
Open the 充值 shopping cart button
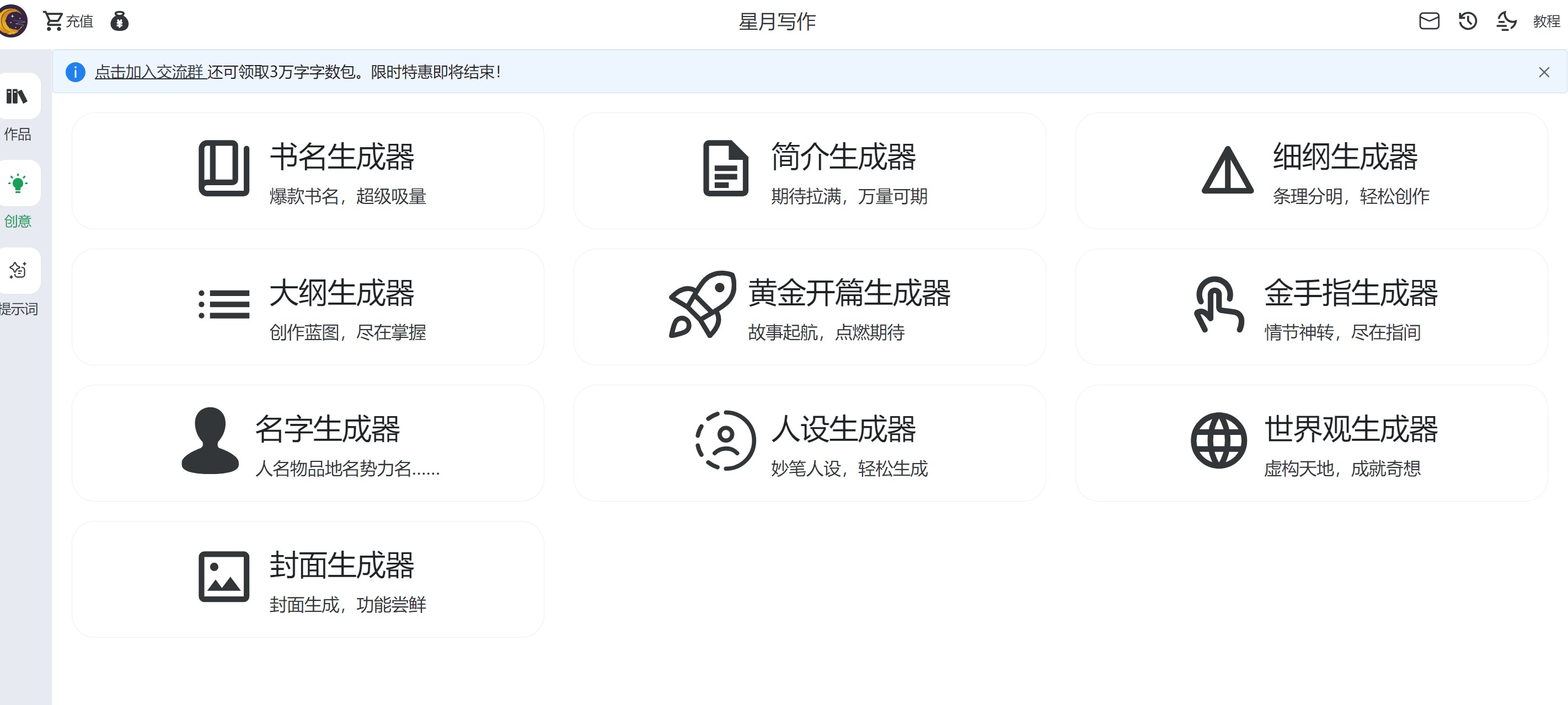point(68,21)
